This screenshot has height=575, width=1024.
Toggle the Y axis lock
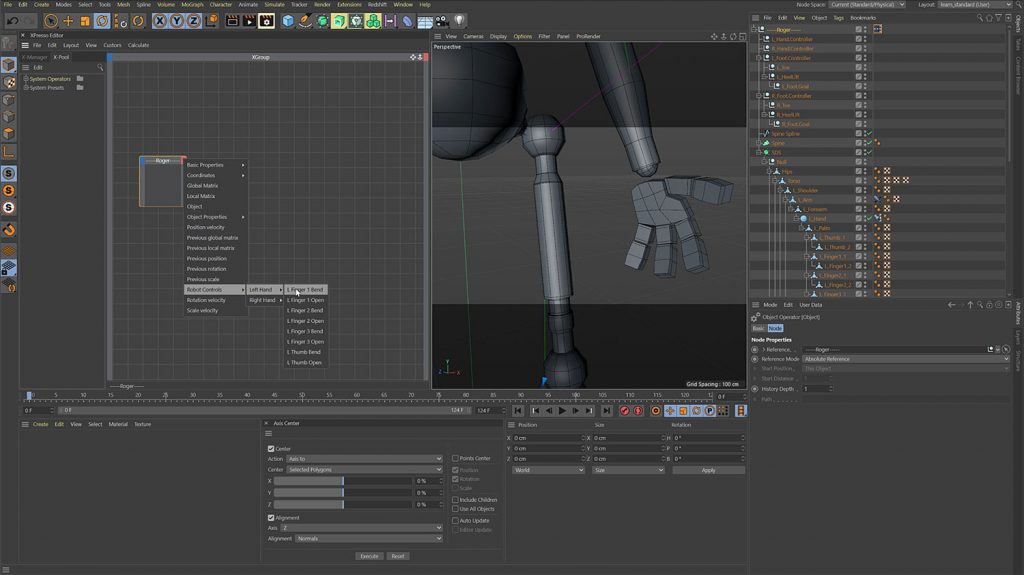click(176, 21)
